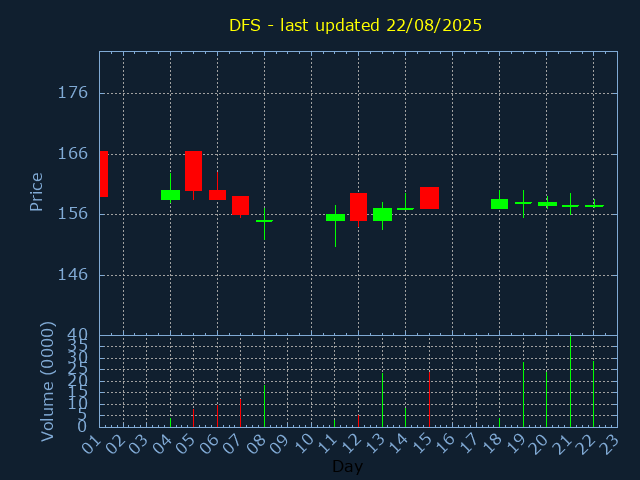Click the Day axis title
Viewport: 640px width, 480px height.
[x=347, y=466]
